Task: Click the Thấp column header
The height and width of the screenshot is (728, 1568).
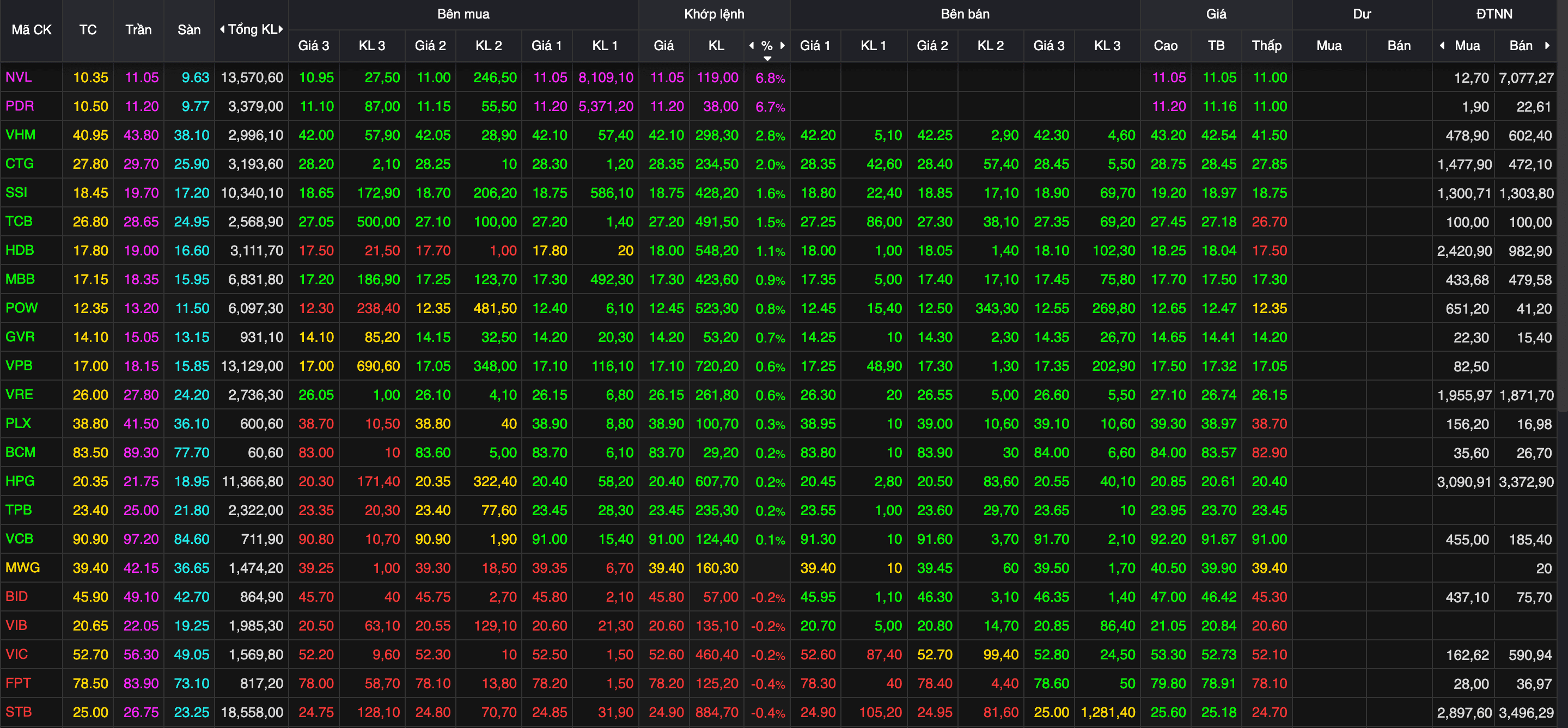Action: [1267, 46]
